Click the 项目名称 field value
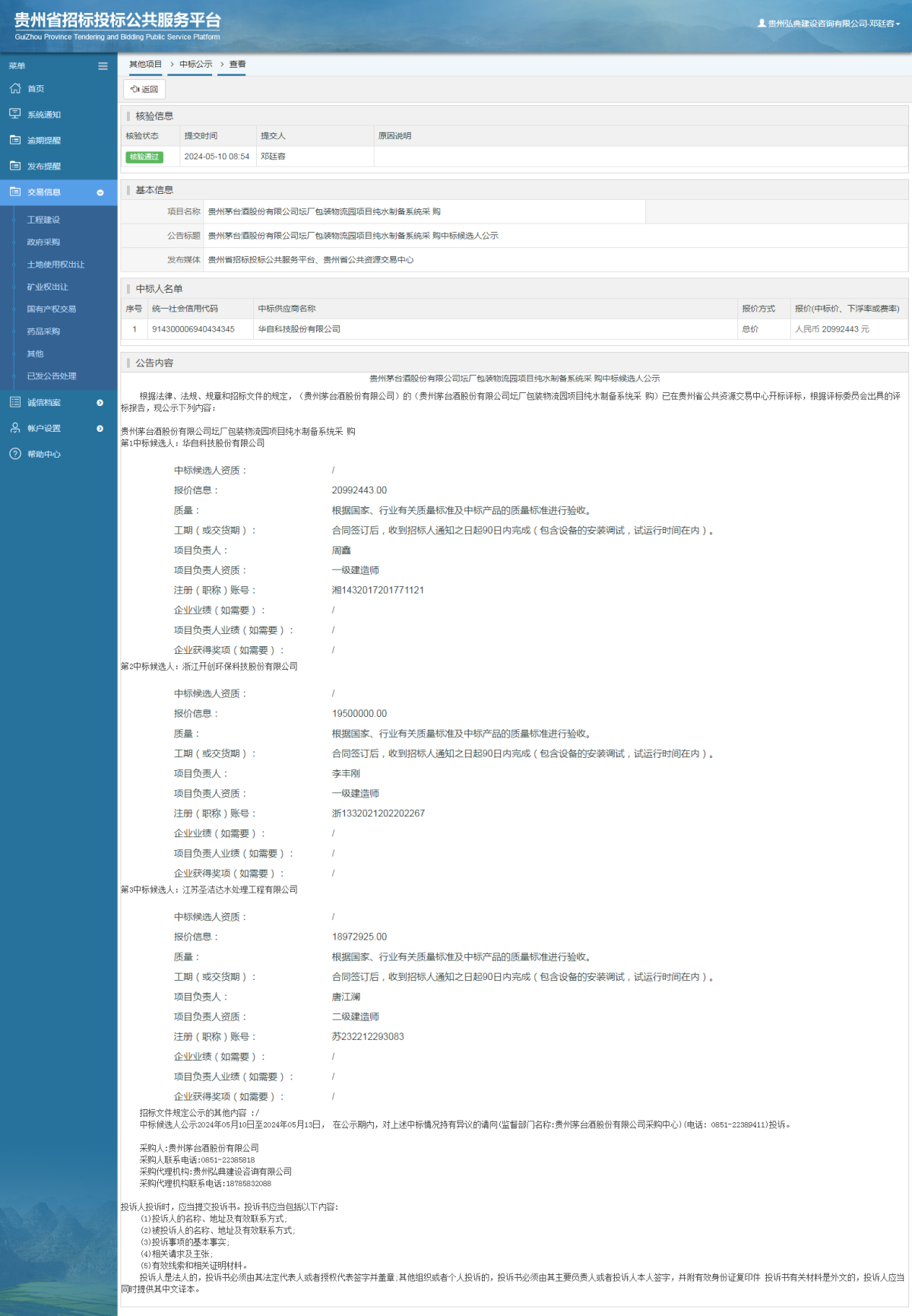The image size is (912, 1316). (325, 212)
